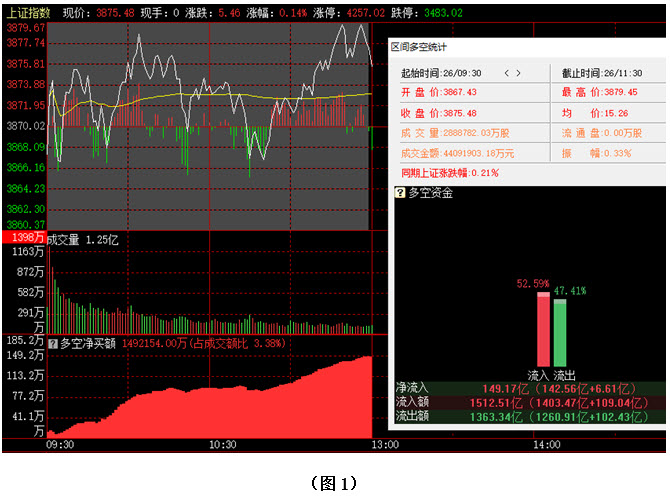Click the 净流入 row in funds table
Screen dimensions: 670x504
528,389
